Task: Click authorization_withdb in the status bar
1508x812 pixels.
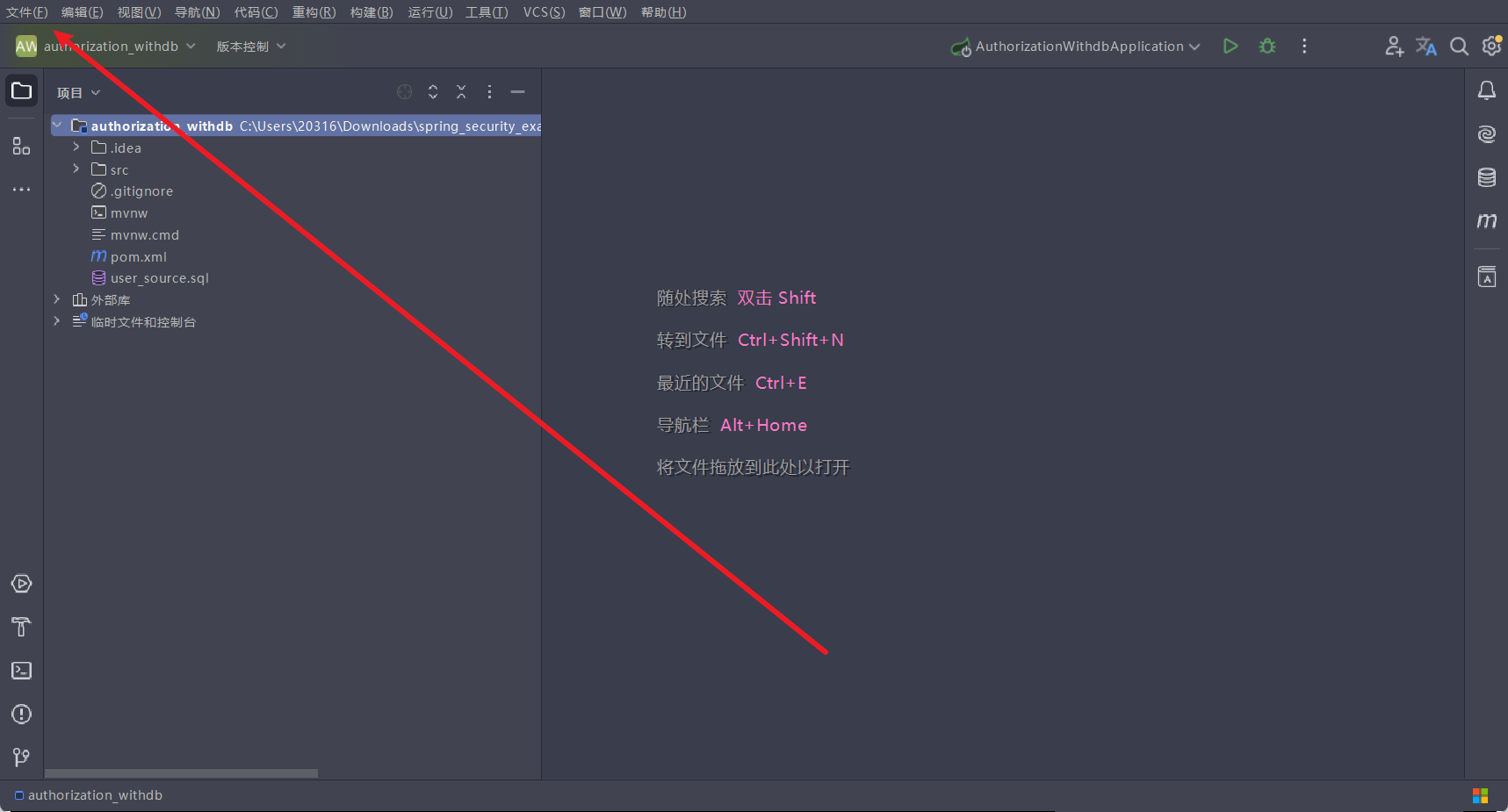Action: tap(94, 794)
